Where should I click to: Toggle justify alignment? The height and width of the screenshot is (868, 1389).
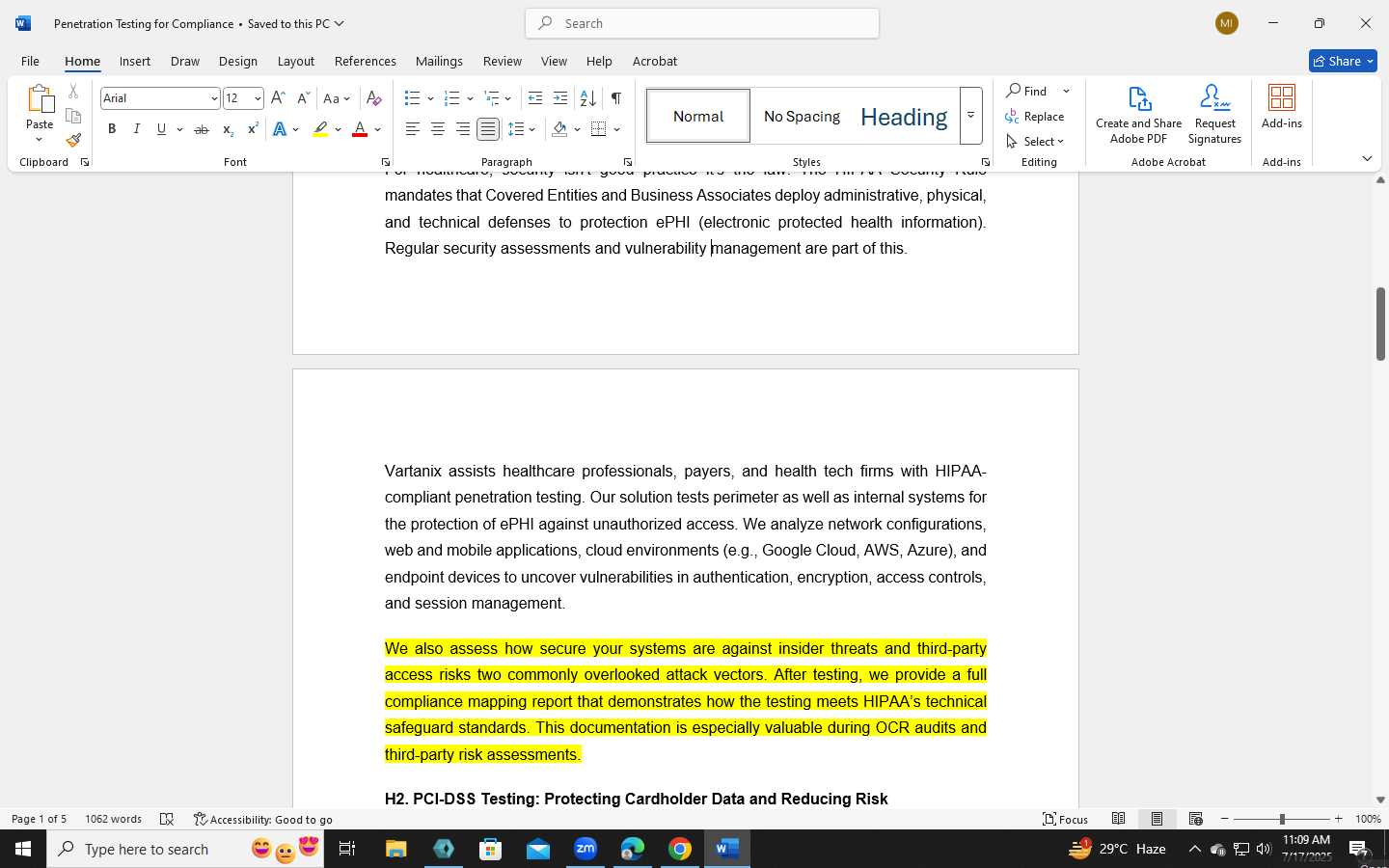pos(488,129)
